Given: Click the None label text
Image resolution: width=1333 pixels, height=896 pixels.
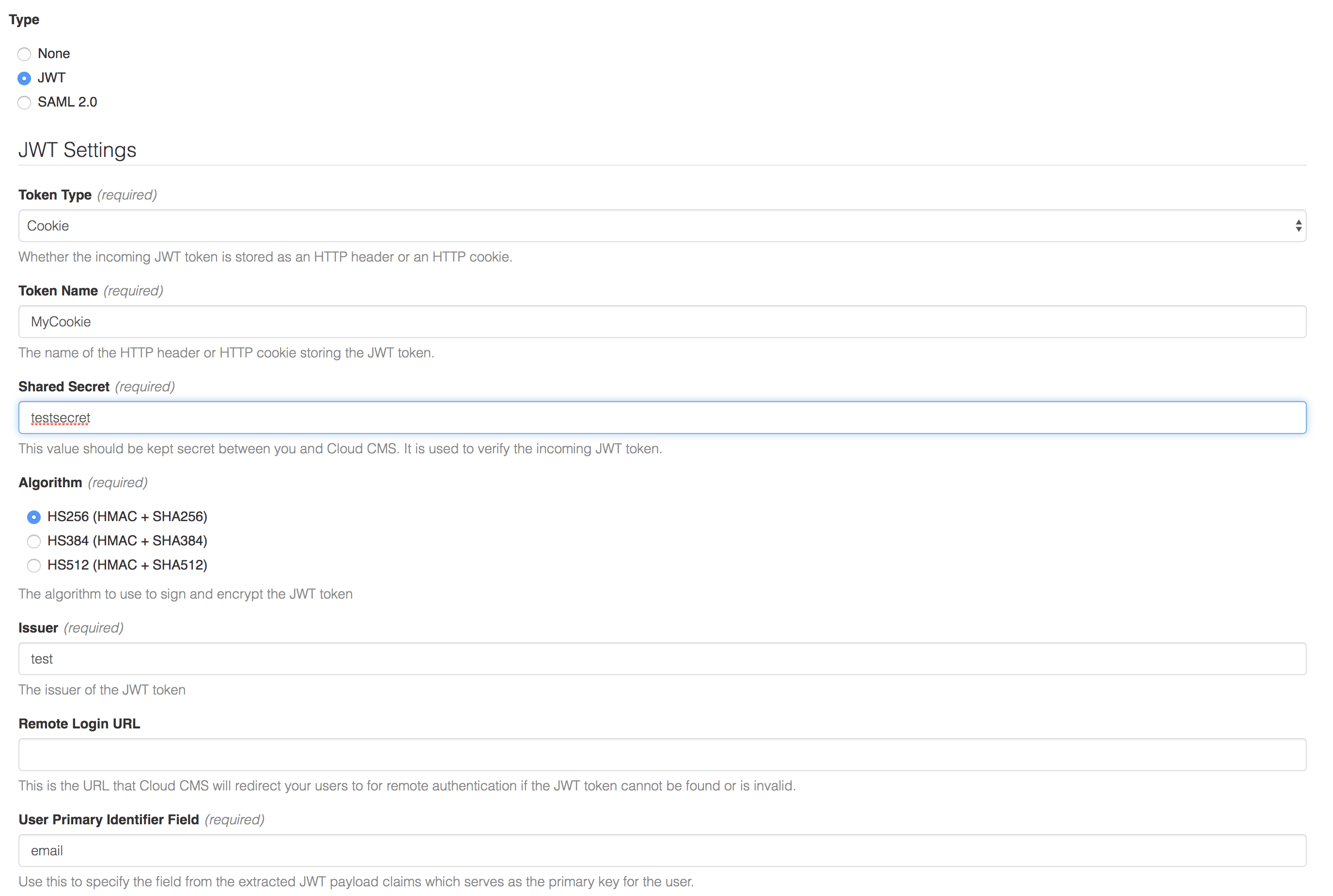Looking at the screenshot, I should point(54,54).
